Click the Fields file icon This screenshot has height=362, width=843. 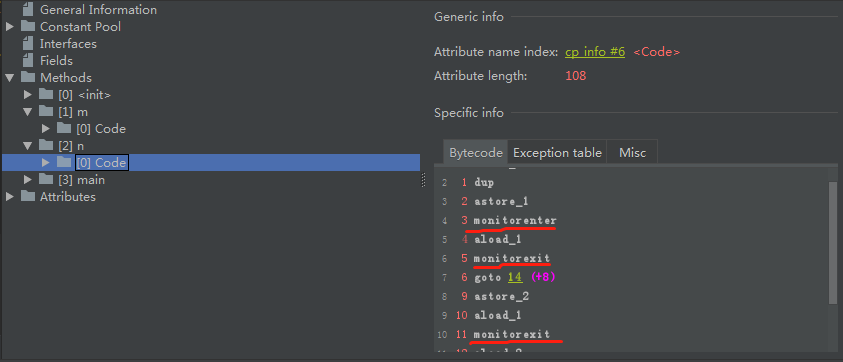click(28, 60)
